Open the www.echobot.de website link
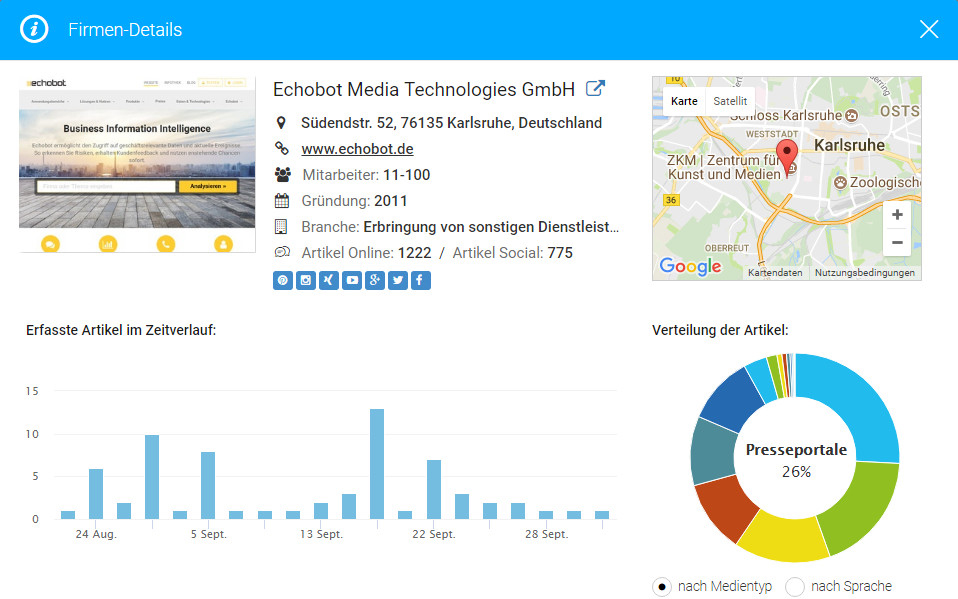 357,149
